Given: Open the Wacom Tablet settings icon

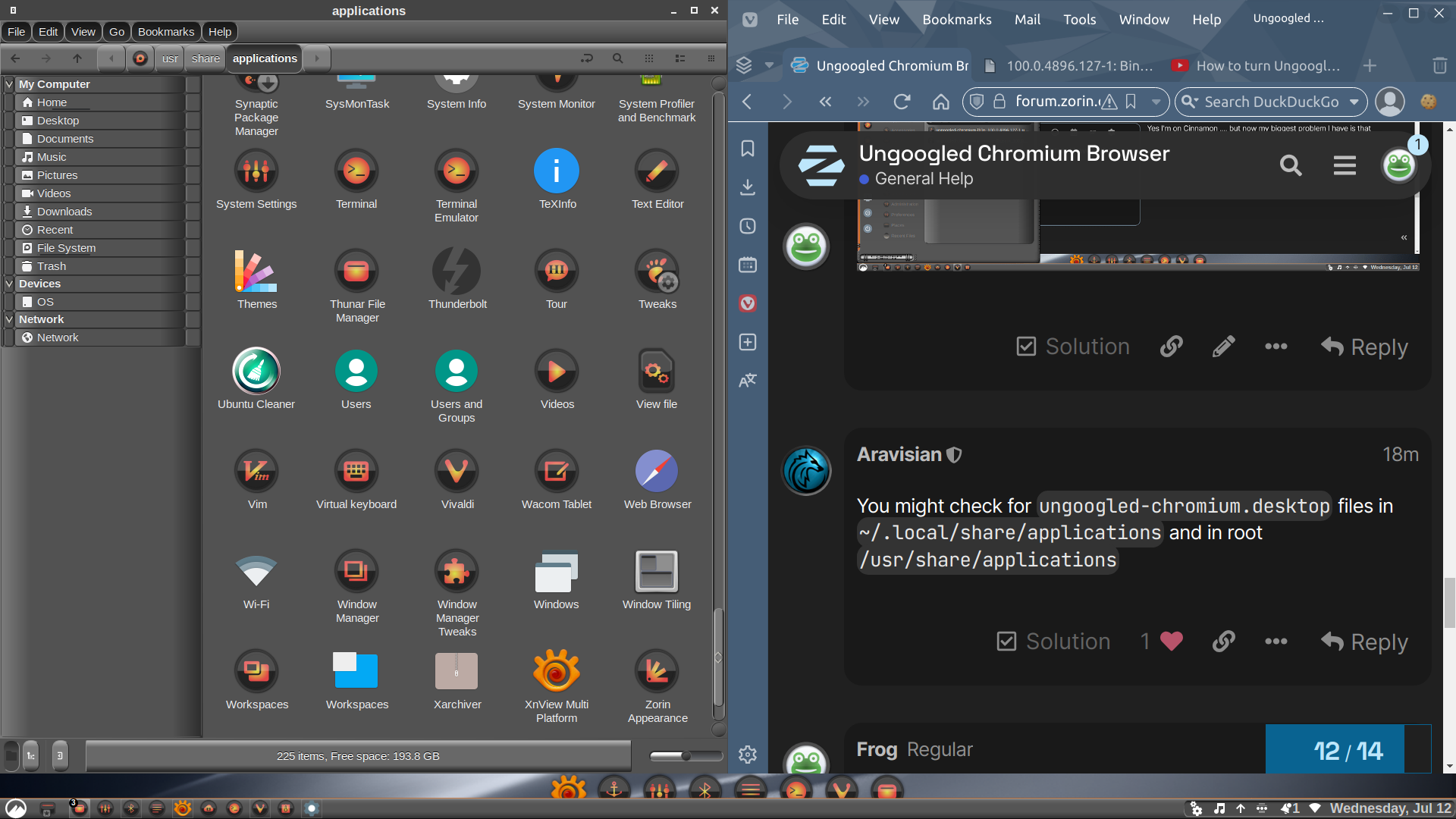Looking at the screenshot, I should [557, 471].
